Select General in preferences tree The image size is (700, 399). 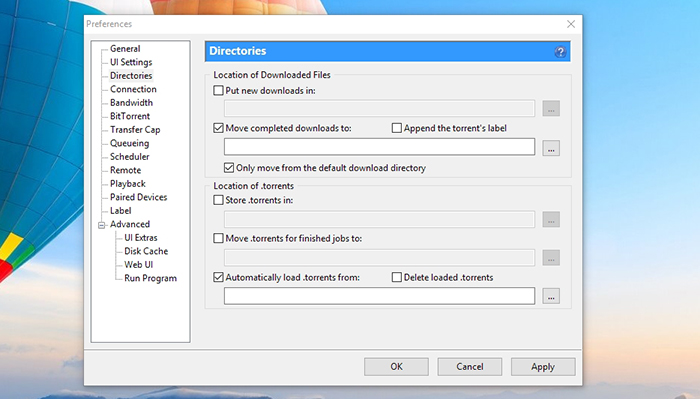coord(125,49)
